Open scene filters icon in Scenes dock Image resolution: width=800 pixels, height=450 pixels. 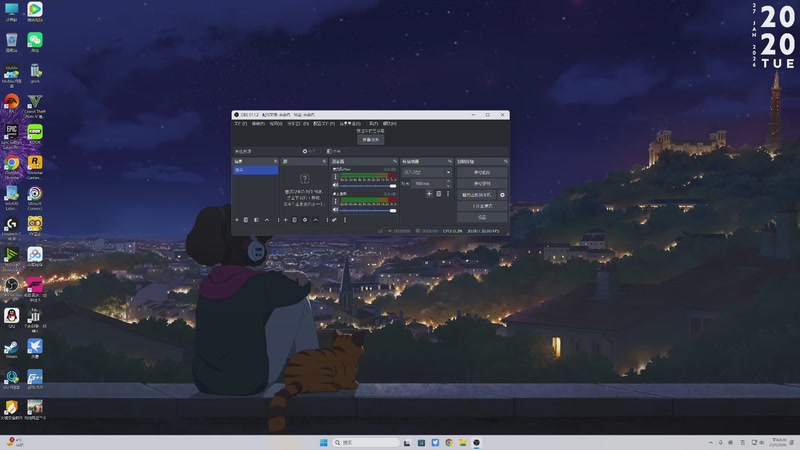(256, 220)
